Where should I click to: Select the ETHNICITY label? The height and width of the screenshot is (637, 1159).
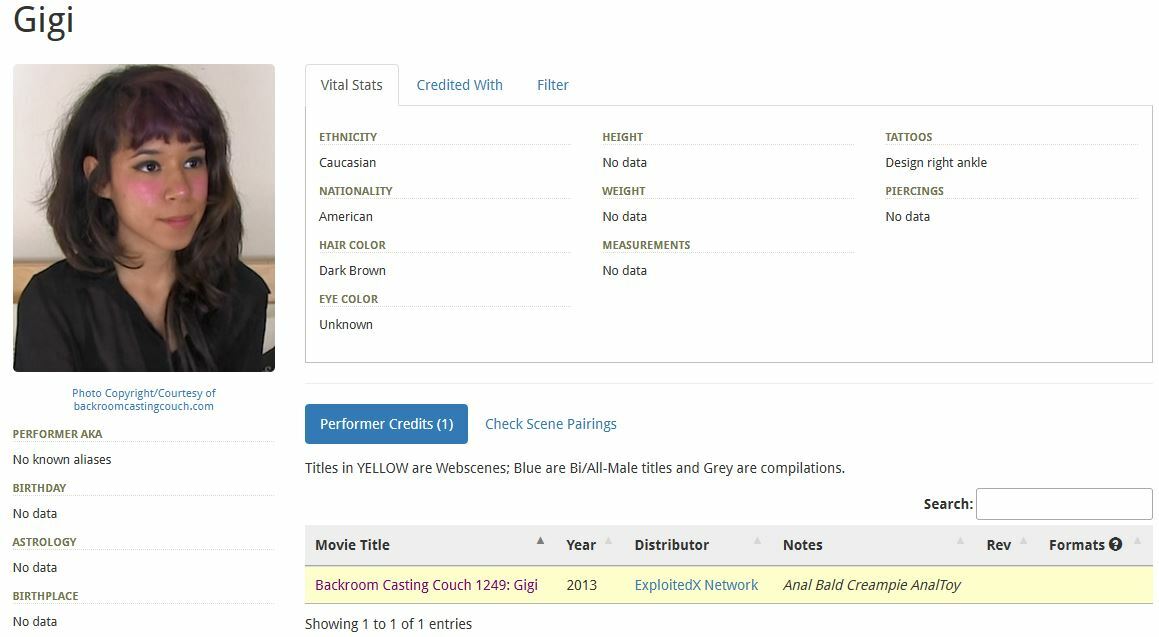click(348, 137)
